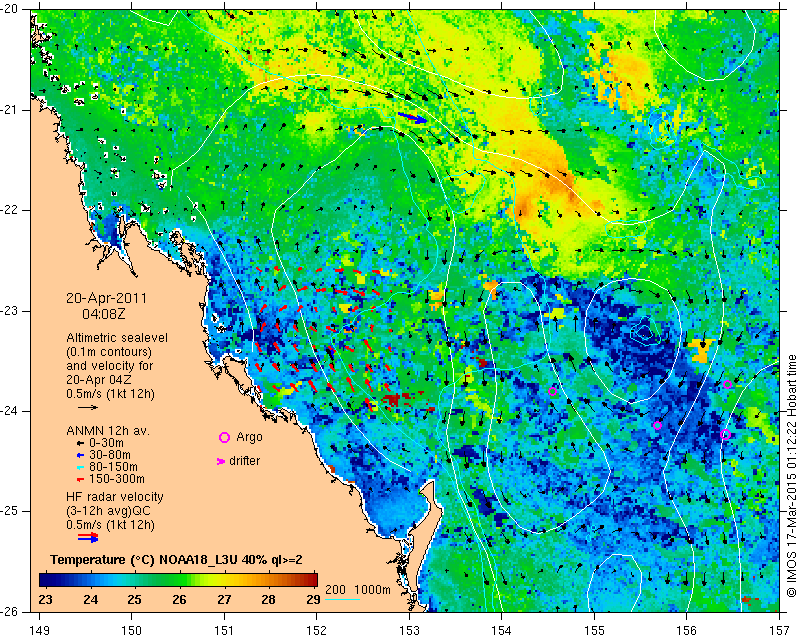800x640 pixels.
Task: Click the temperature color bar
Action: [x=178, y=580]
